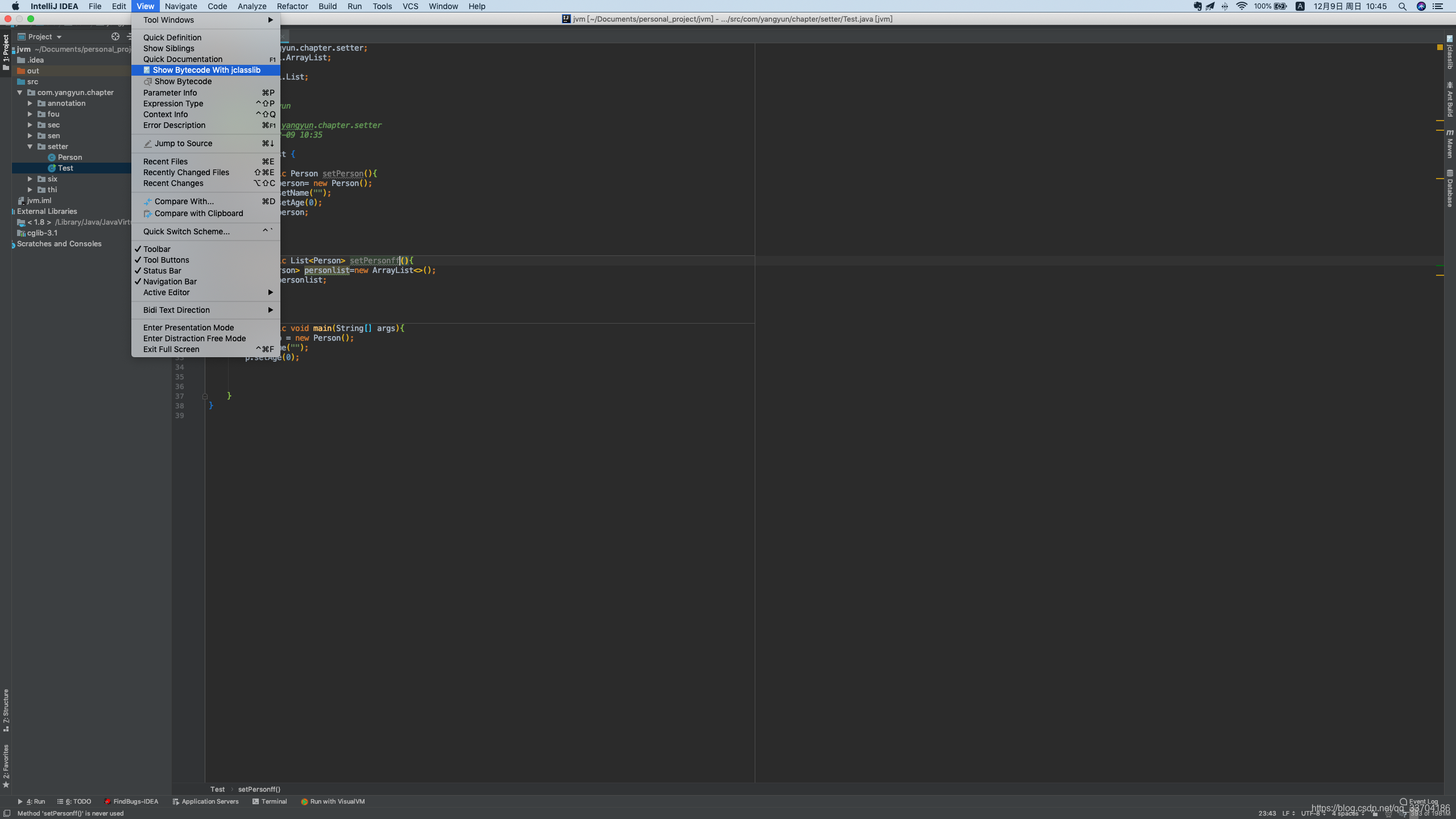Screen dimensions: 1456x819
Task: Open the TODO tool window
Action: 74,801
